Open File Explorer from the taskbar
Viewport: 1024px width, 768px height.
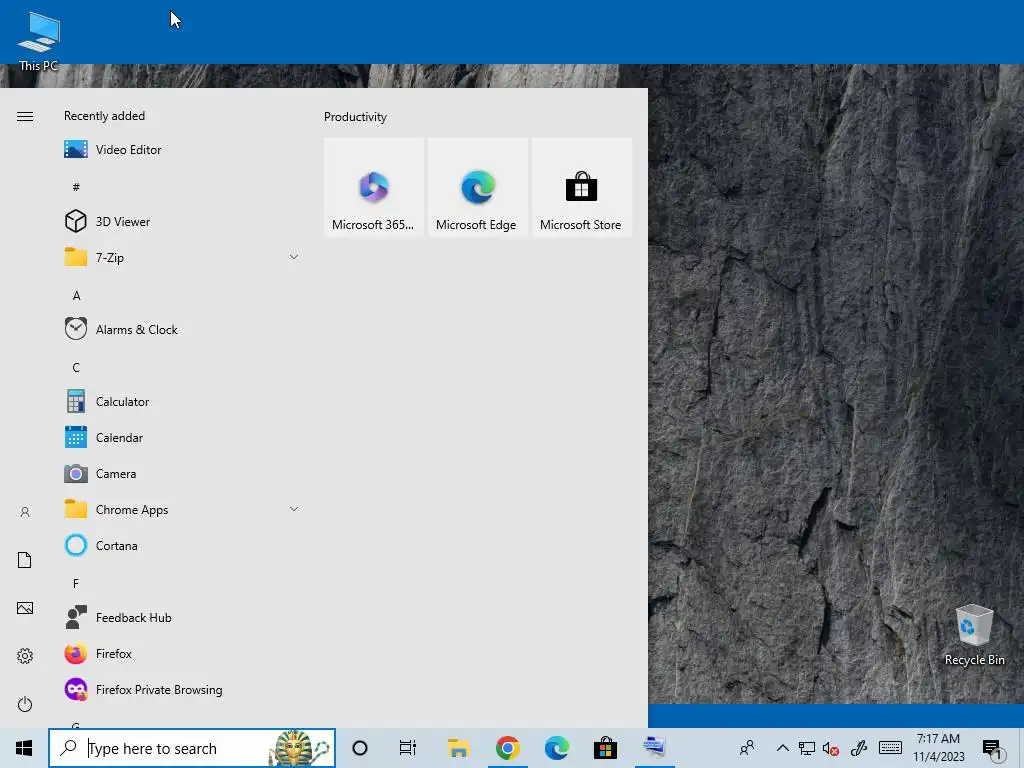click(458, 748)
